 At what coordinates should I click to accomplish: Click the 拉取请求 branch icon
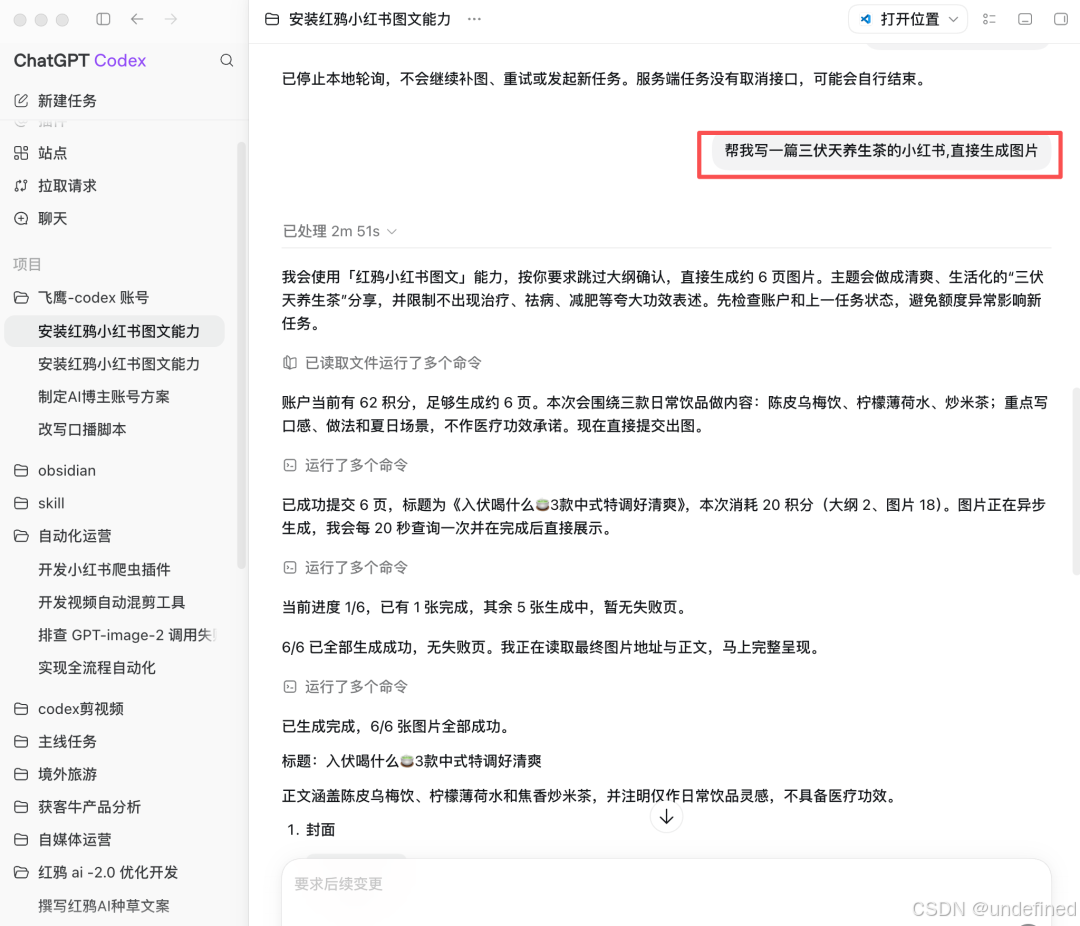click(21, 185)
